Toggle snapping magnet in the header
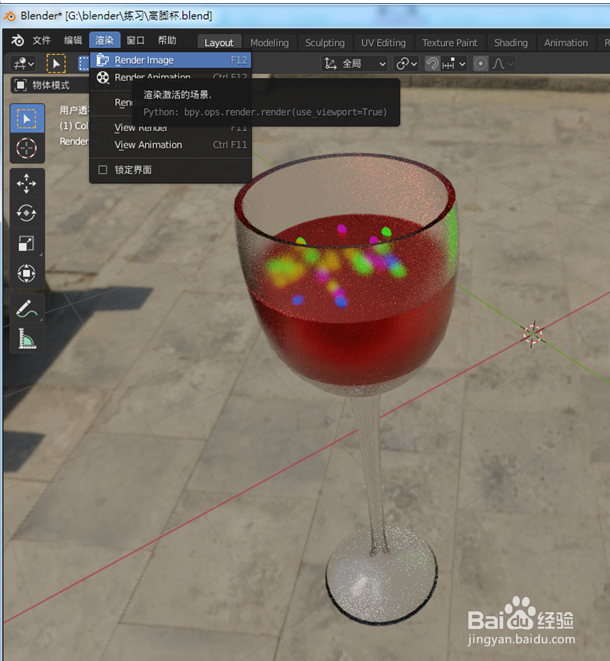Screen dimensions: 610x661 click(x=432, y=64)
